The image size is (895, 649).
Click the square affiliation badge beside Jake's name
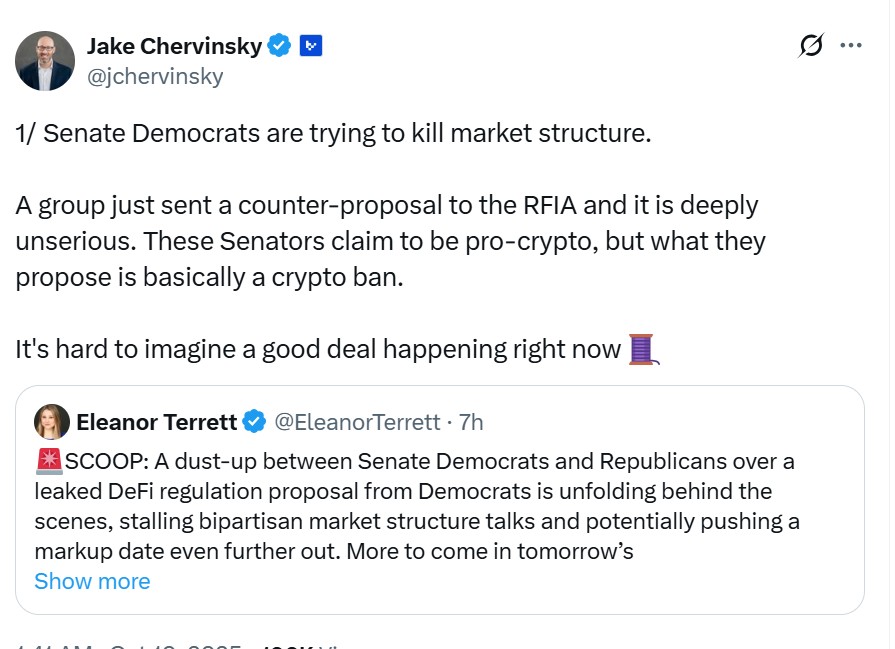[311, 45]
